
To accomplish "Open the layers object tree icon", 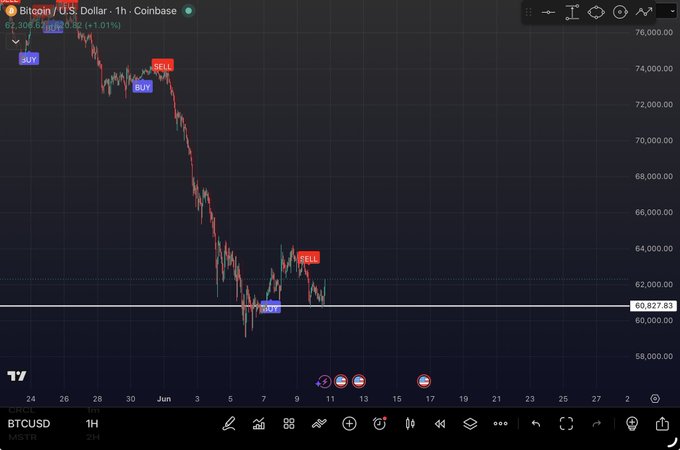I will pos(470,424).
